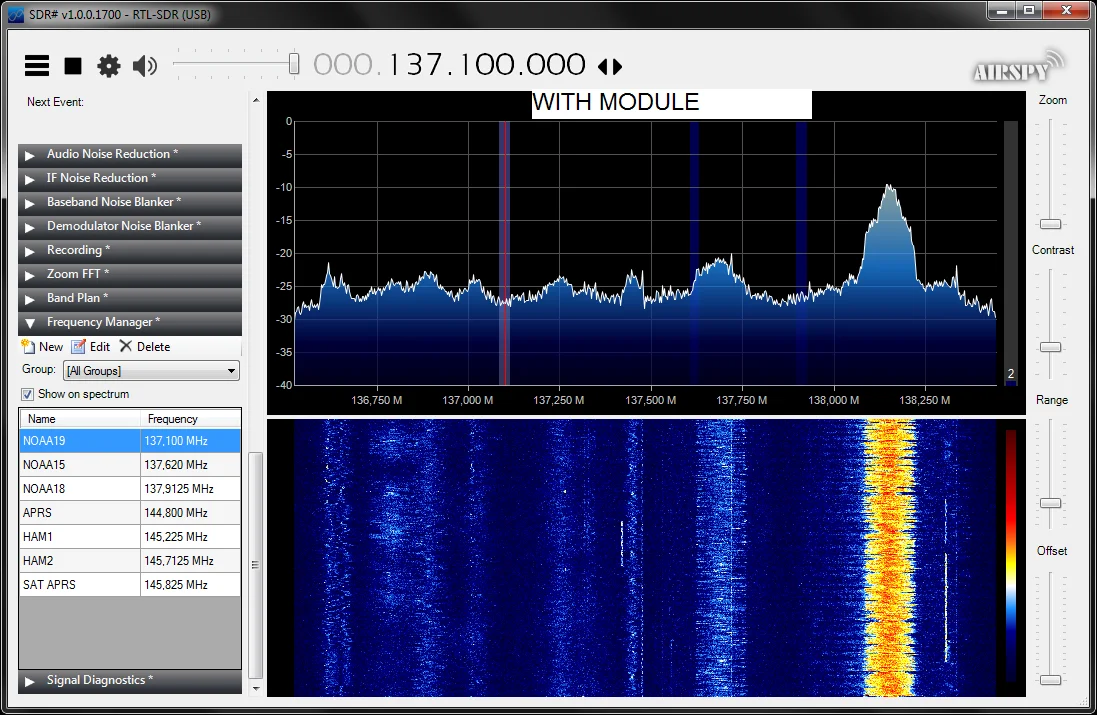Viewport: 1097px width, 715px height.
Task: Select the HAM2 entry
Action: [130, 560]
